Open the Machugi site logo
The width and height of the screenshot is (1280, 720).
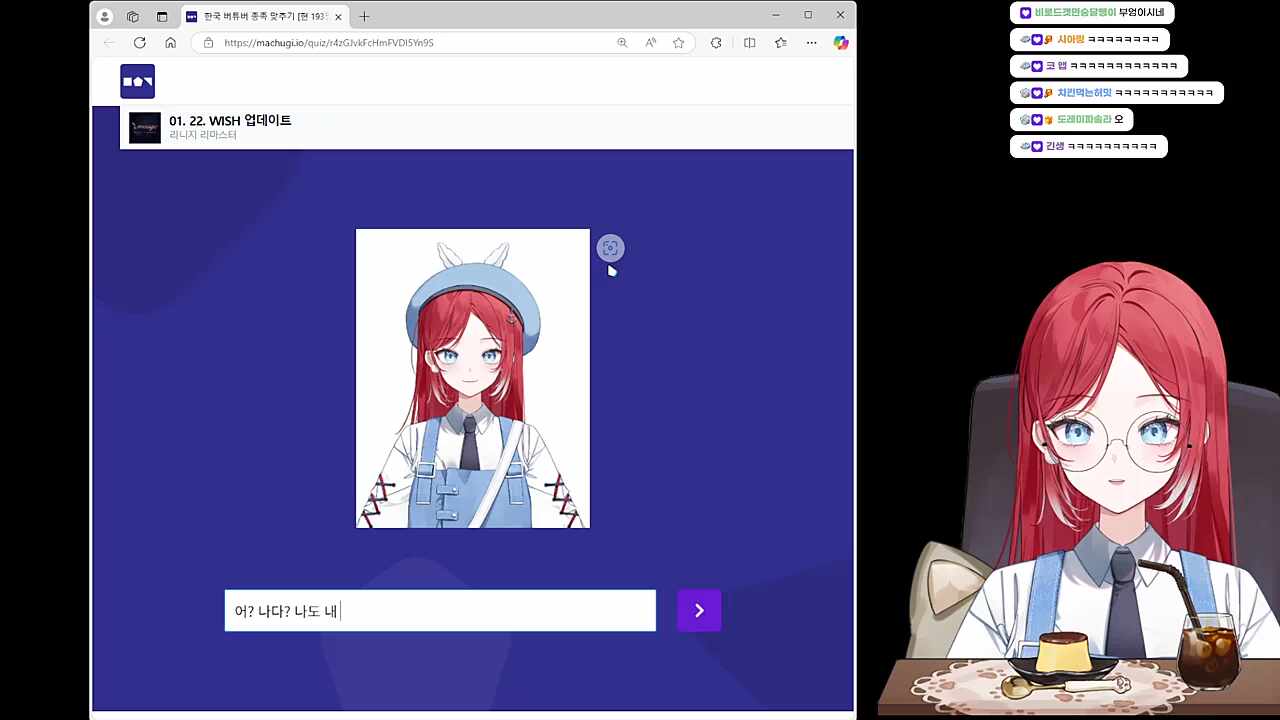pyautogui.click(x=137, y=81)
